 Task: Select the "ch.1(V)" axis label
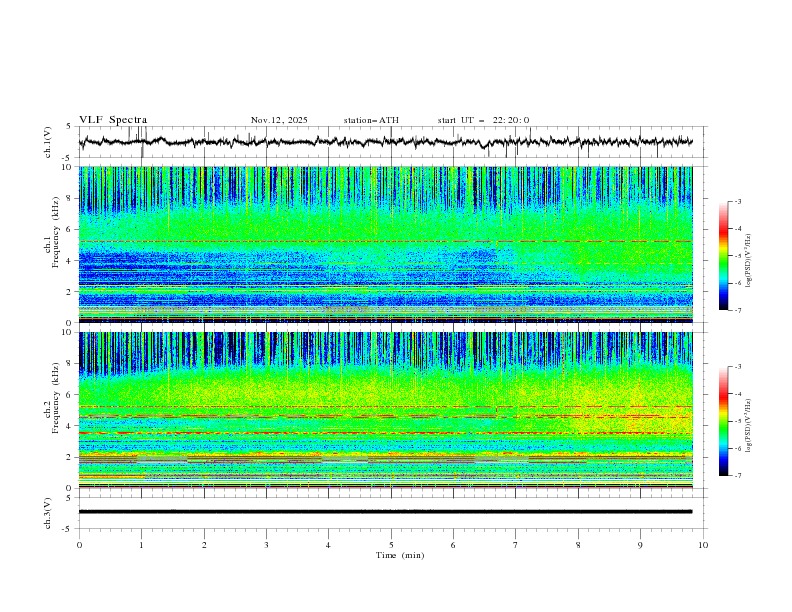(x=48, y=142)
